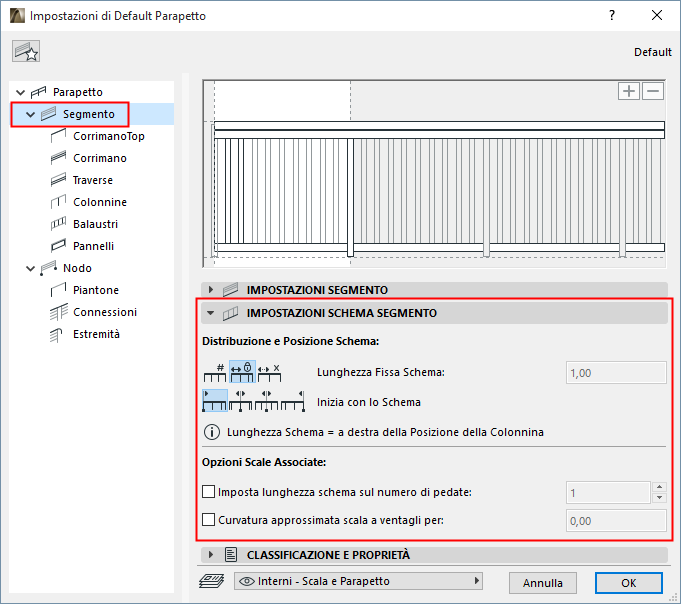
Task: Click the CLASSIFICAZIONE E PROPRIETÀ list icon
Action: [231, 554]
